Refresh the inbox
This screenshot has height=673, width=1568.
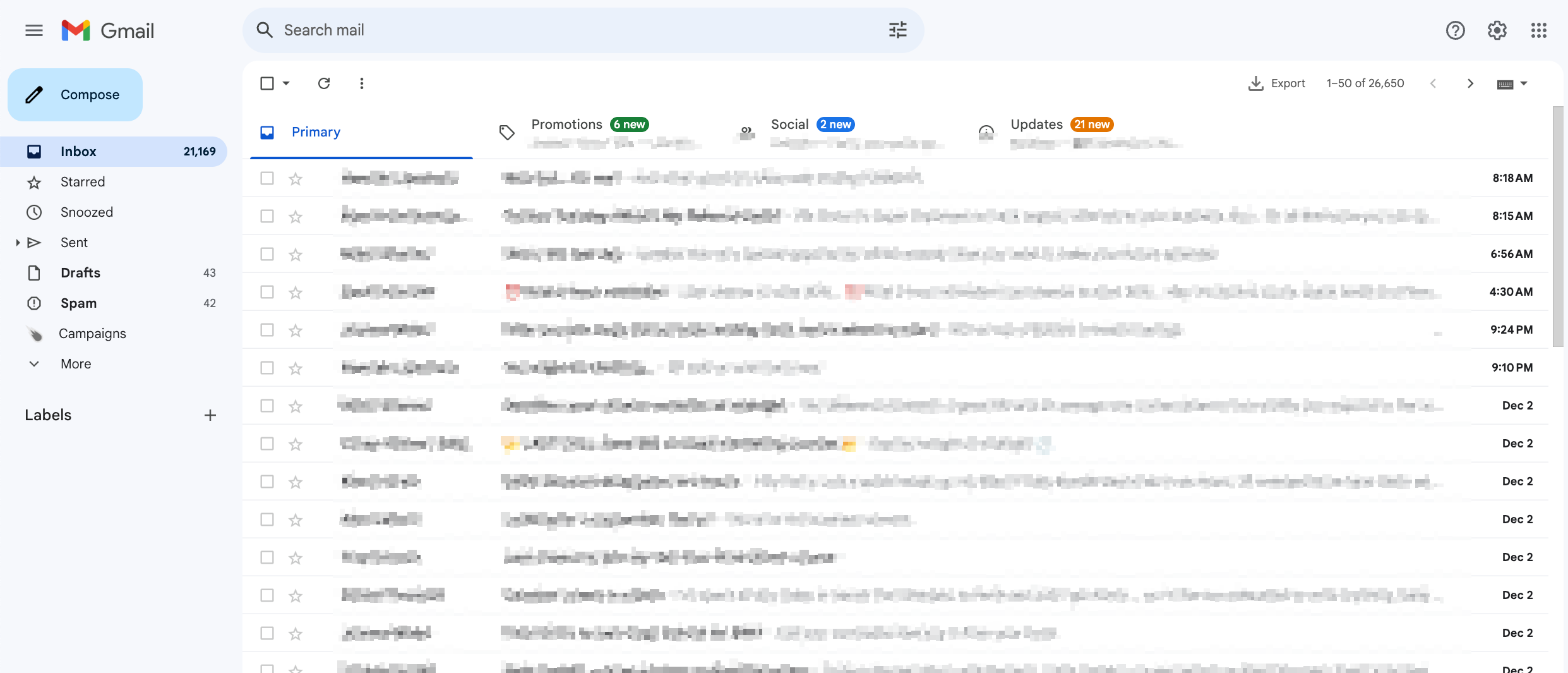coord(323,83)
